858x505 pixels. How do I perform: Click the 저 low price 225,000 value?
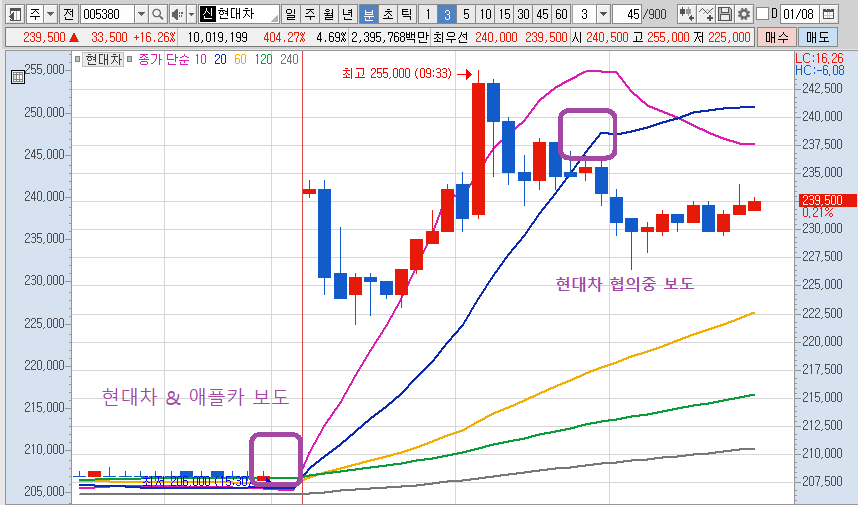tap(729, 37)
